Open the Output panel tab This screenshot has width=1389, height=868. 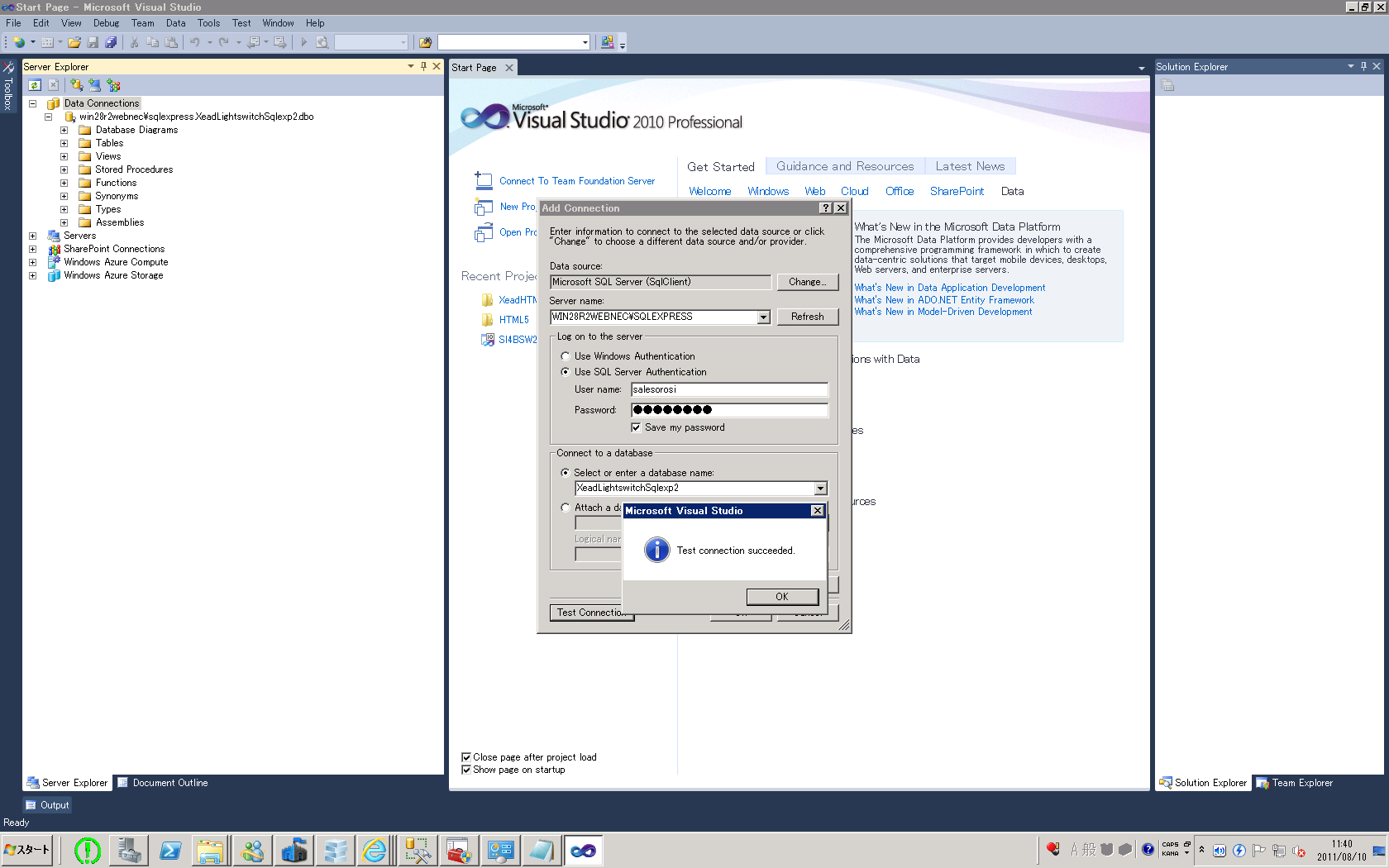click(47, 805)
